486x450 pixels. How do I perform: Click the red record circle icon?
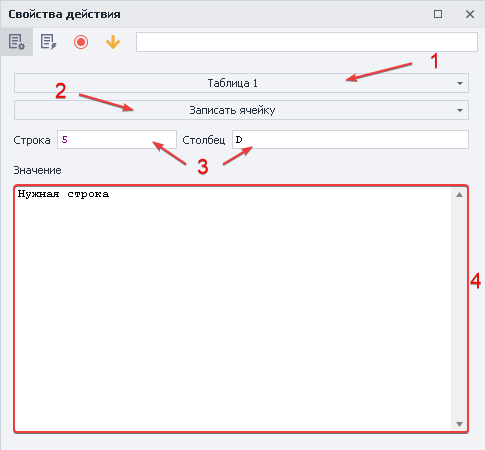point(81,42)
